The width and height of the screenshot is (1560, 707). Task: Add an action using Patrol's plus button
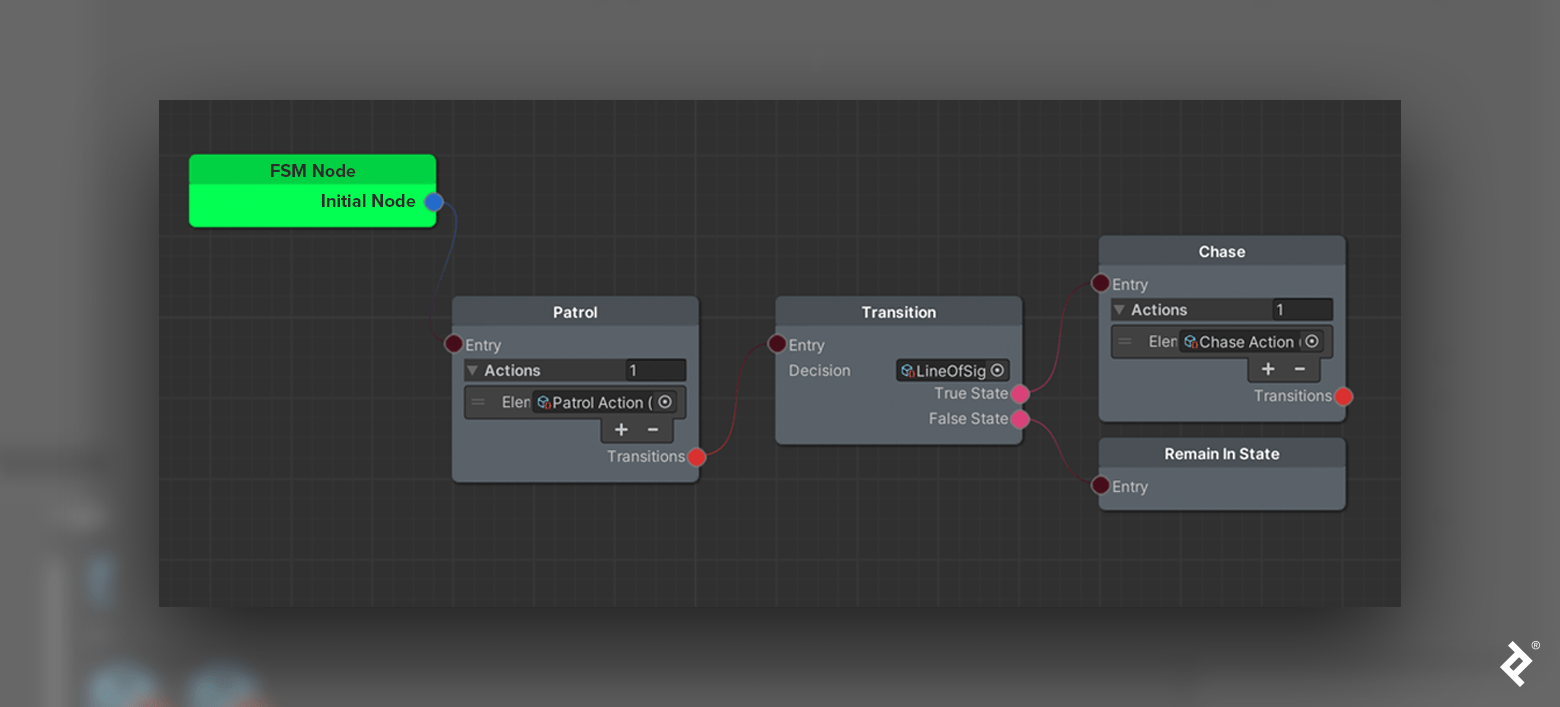[621, 429]
